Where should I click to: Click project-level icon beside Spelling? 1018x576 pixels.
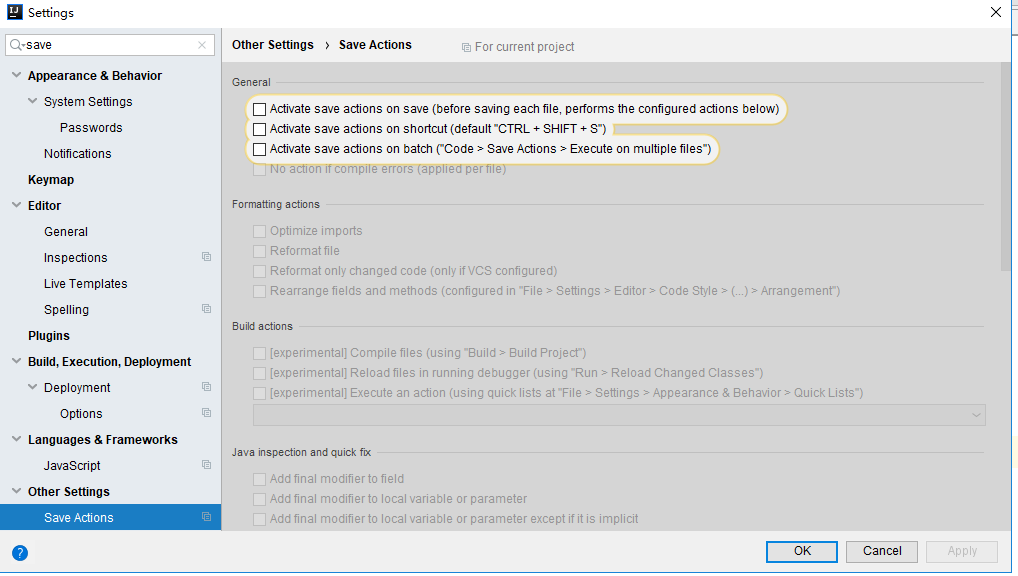click(206, 309)
